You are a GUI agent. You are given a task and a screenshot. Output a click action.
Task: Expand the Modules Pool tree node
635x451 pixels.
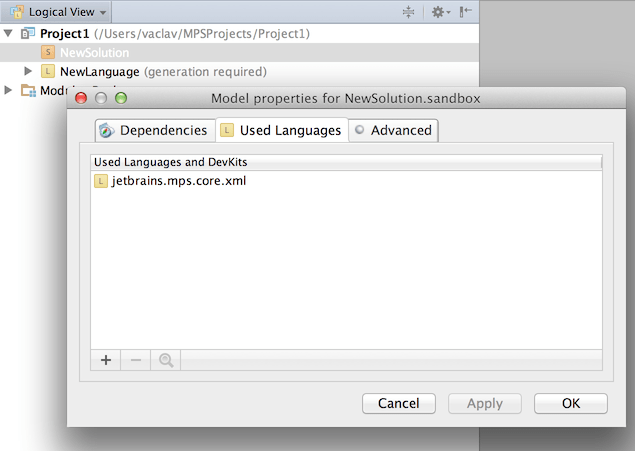pos(8,90)
